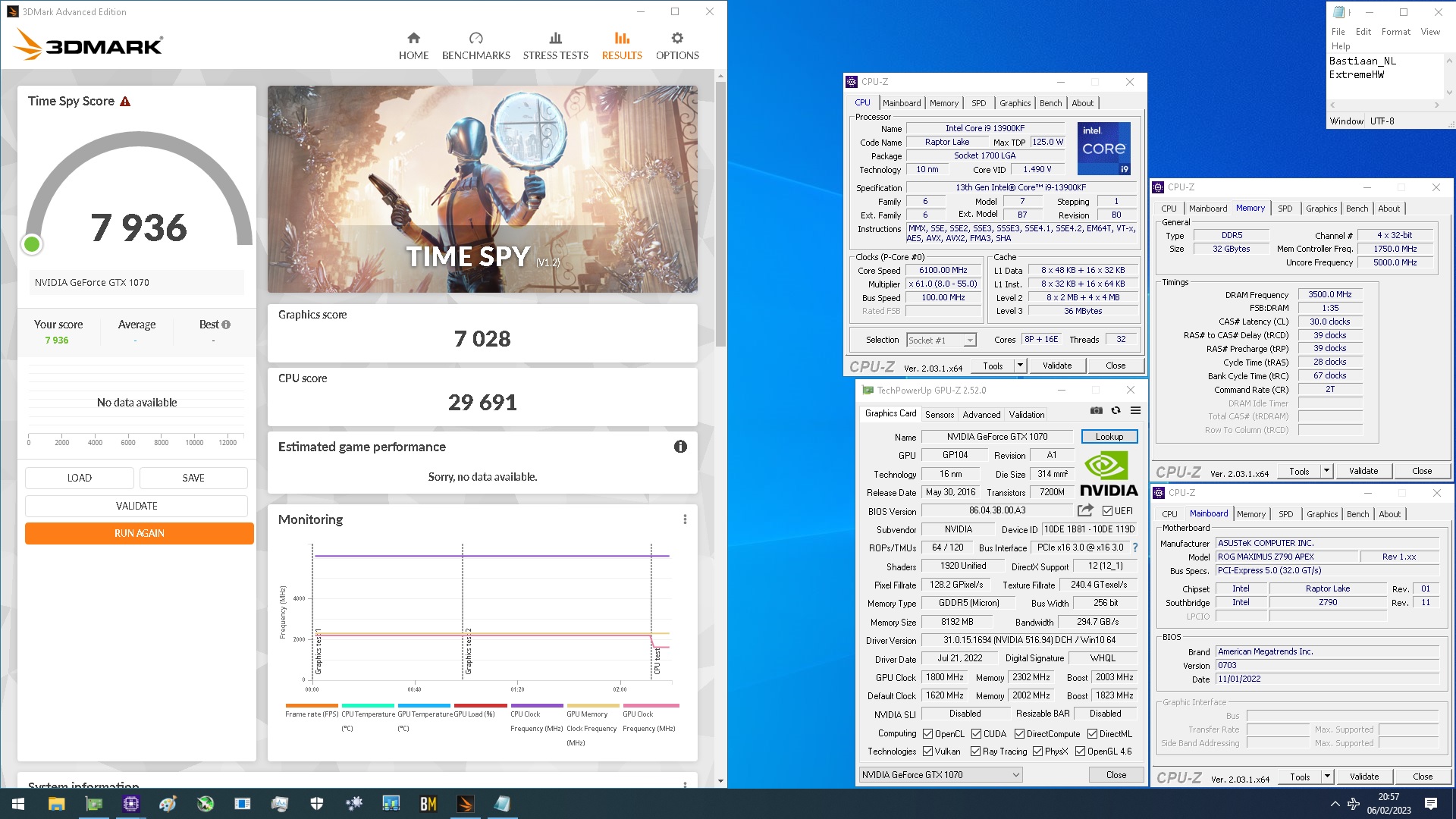Open the BM benchmark app in taskbar

(x=428, y=804)
